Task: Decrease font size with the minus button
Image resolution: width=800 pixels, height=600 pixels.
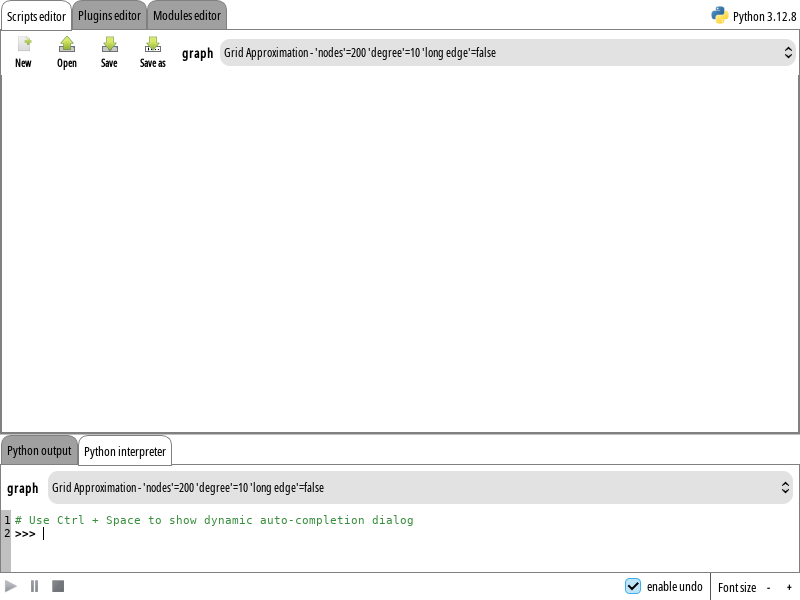Action: [769, 587]
